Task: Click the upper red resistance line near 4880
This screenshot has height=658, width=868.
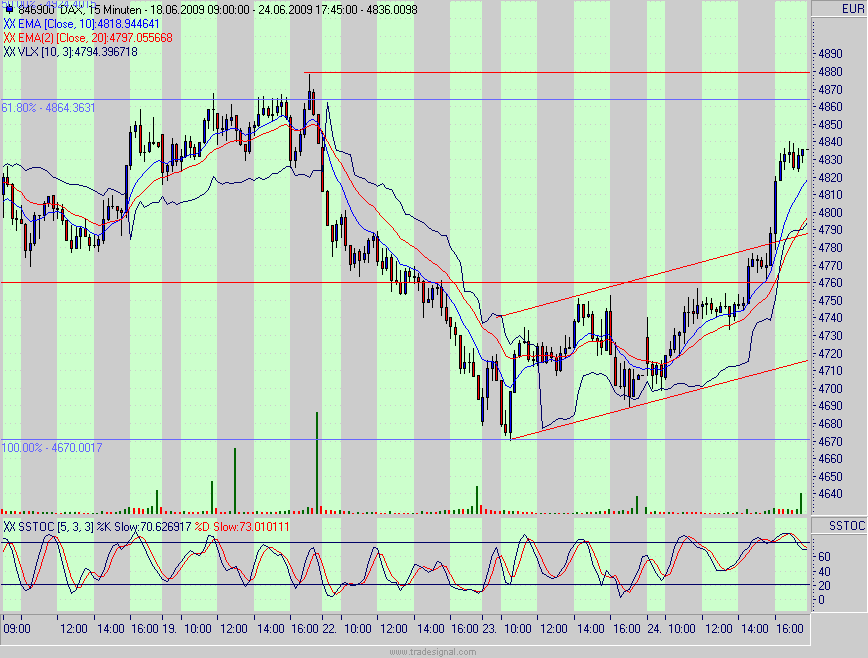Action: (560, 72)
